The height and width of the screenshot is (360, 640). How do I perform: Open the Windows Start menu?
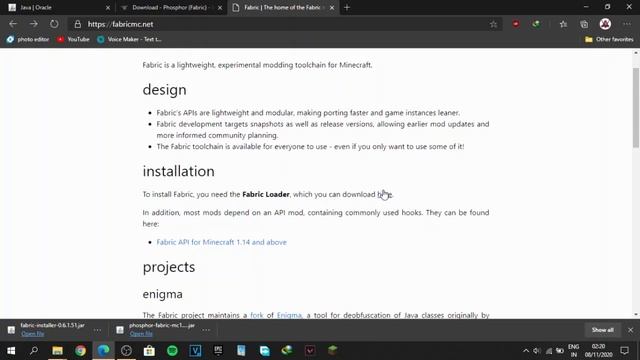(x=11, y=350)
